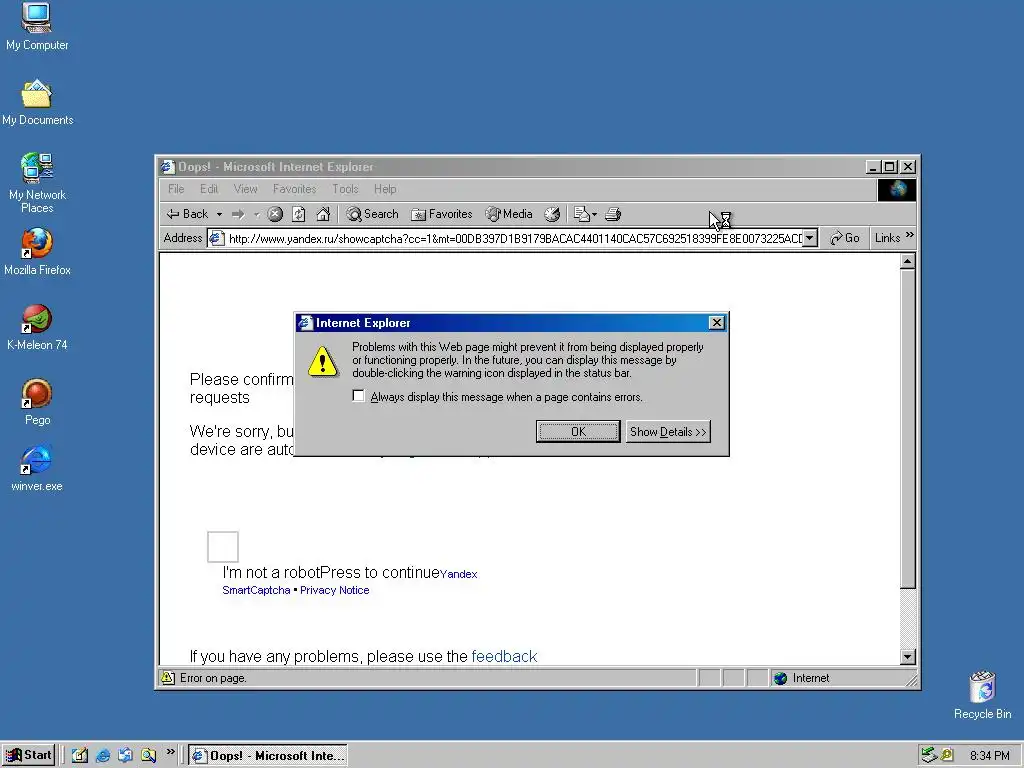Click the status bar error warning icon
Image resolution: width=1024 pixels, height=768 pixels.
pos(168,678)
